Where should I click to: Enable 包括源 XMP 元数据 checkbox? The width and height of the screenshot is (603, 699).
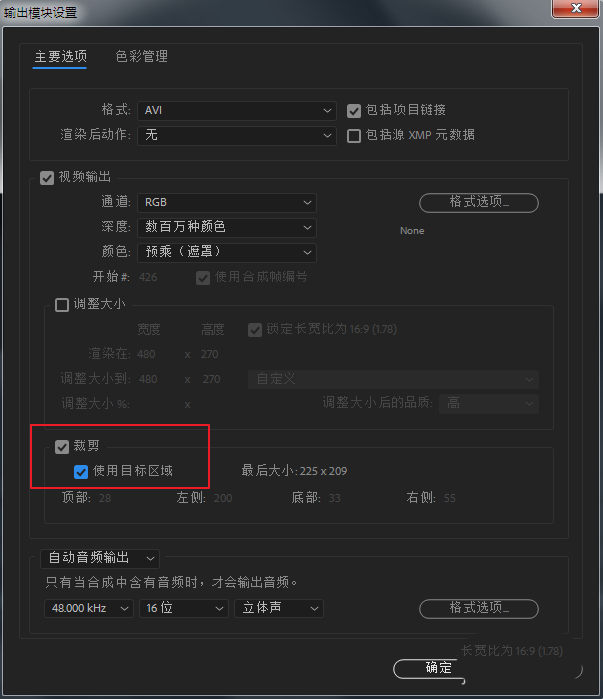click(354, 136)
